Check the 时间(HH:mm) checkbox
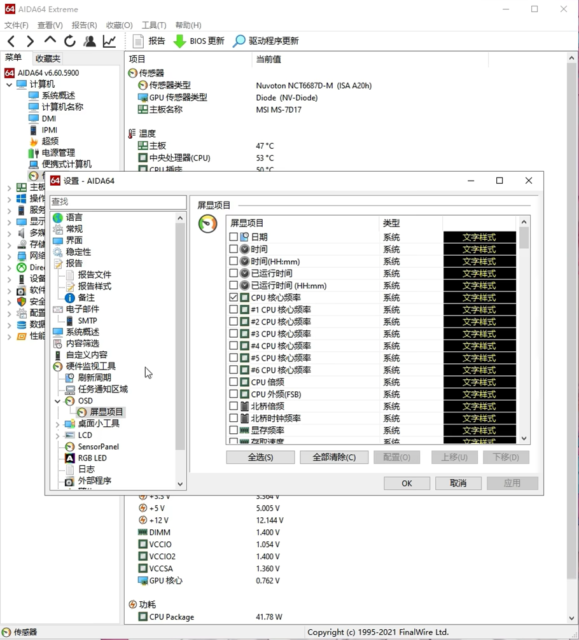This screenshot has width=579, height=640. pos(233,261)
